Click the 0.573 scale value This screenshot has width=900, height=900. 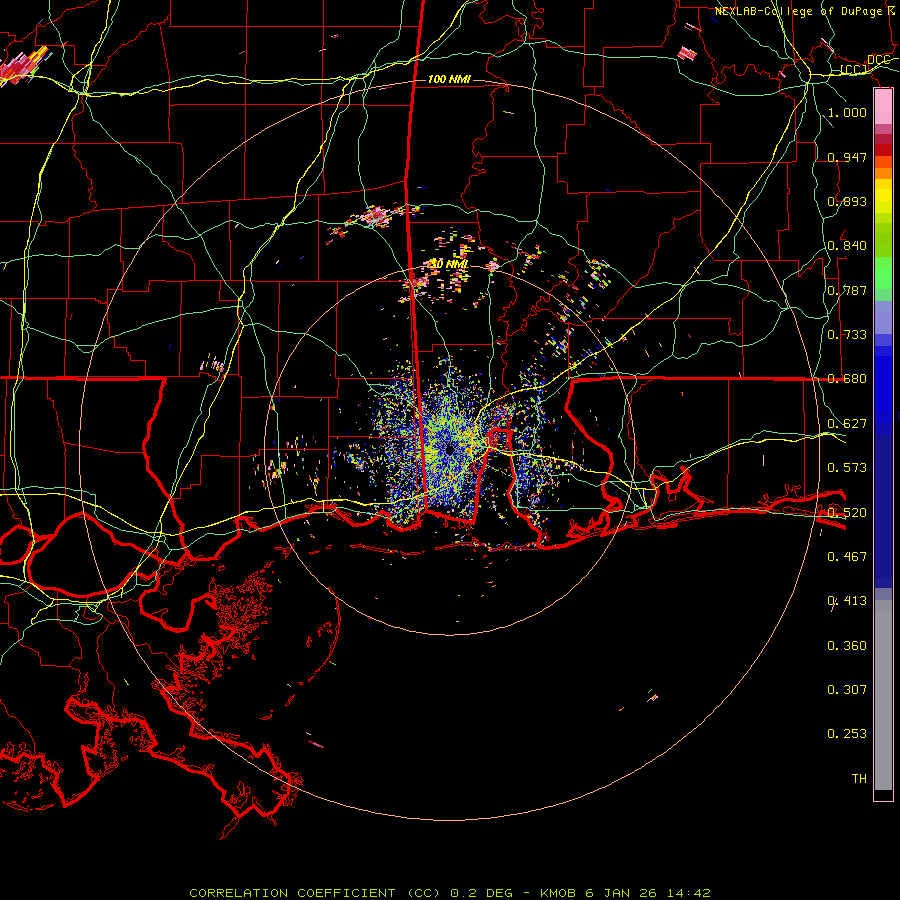click(x=847, y=468)
